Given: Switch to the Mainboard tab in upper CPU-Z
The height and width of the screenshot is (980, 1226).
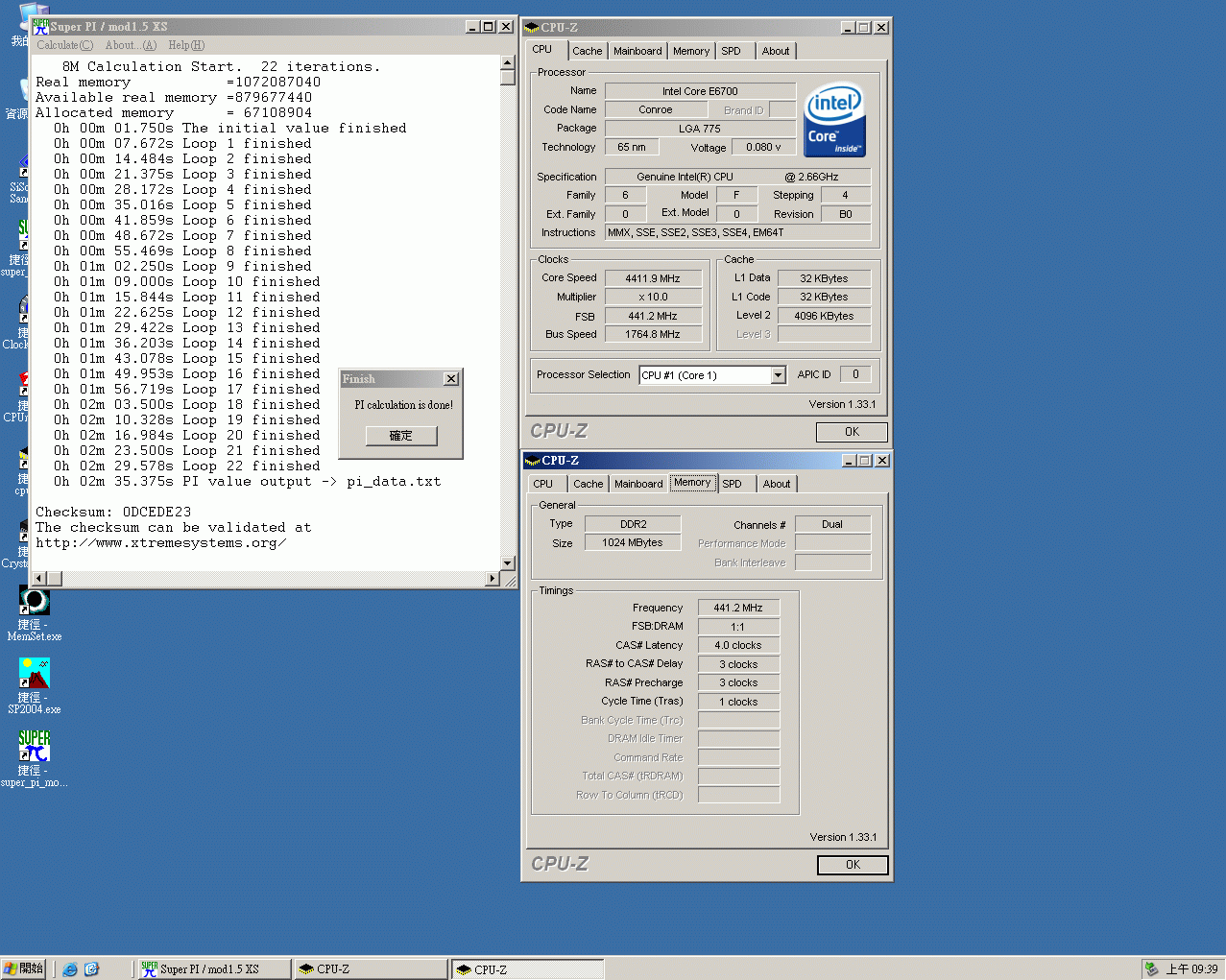Looking at the screenshot, I should point(637,51).
